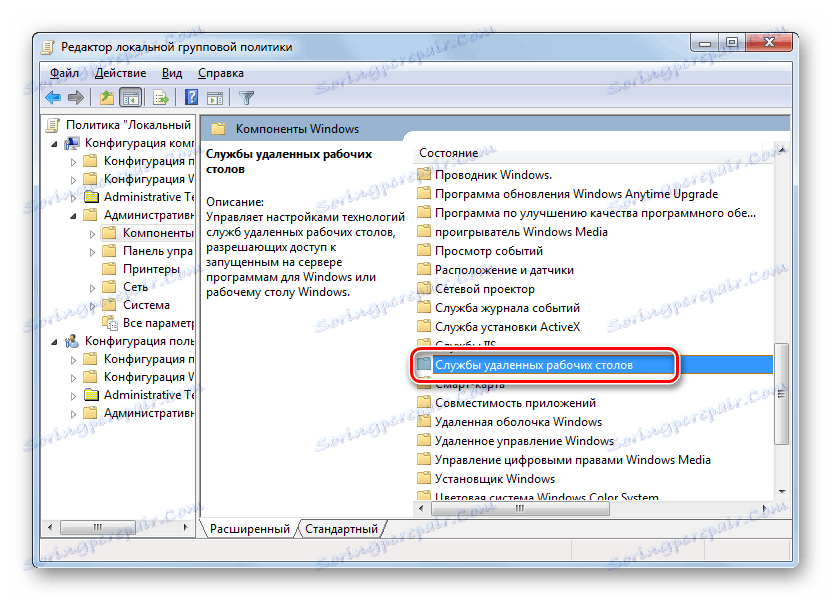Expand the first Administrative Te node arrow
The height and width of the screenshot is (601, 832).
coord(73,197)
